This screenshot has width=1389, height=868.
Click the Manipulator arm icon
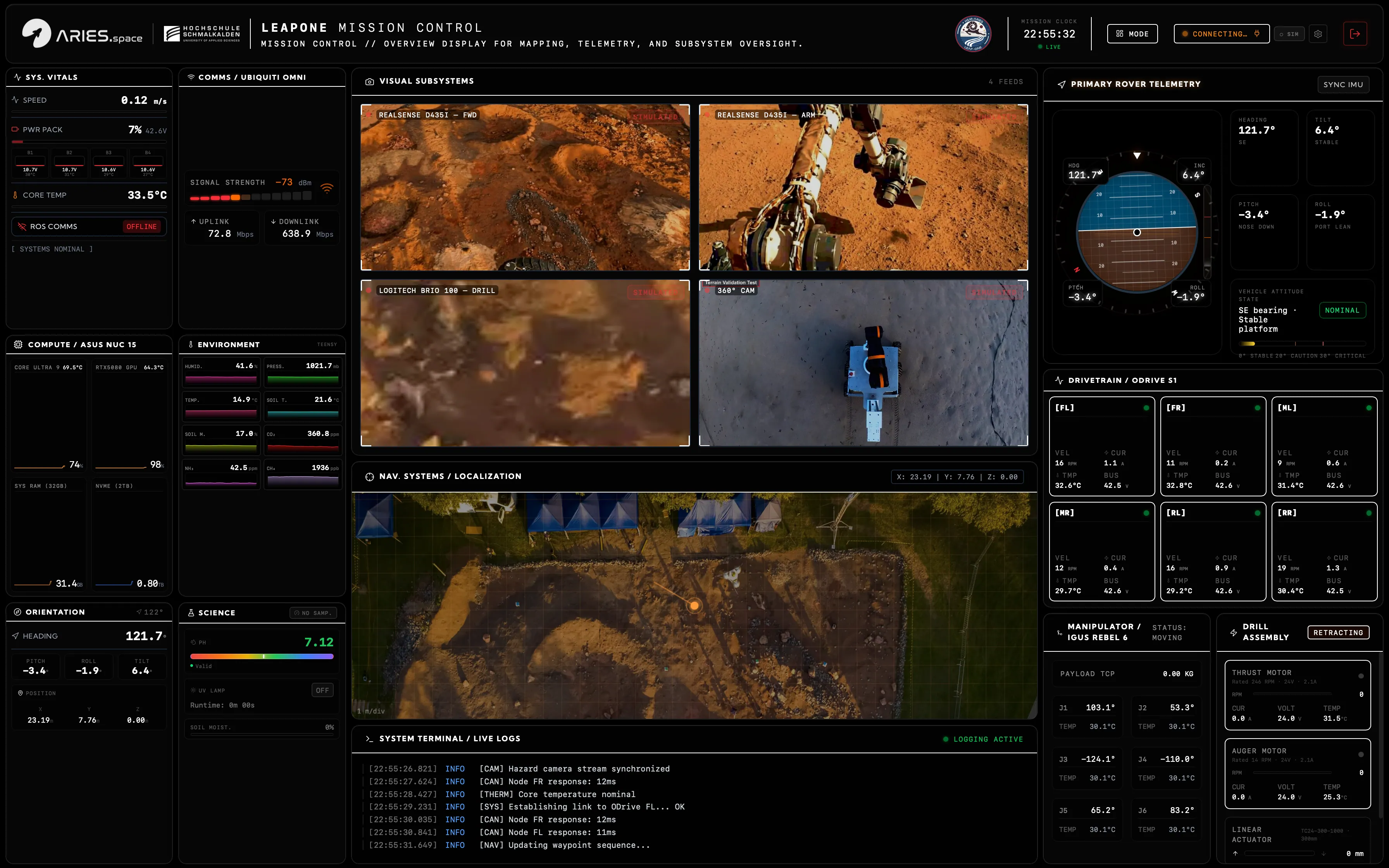(1060, 633)
